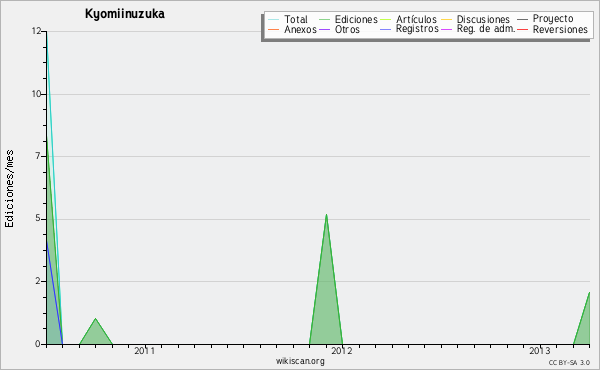Click the red Reversiones legend line swatch
Screen dimensions: 600x370
(522, 29)
